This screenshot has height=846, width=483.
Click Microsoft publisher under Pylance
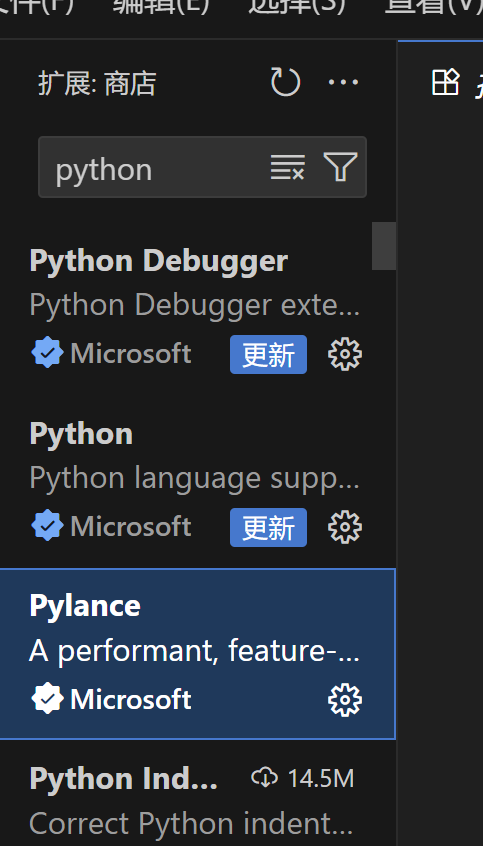tap(131, 699)
